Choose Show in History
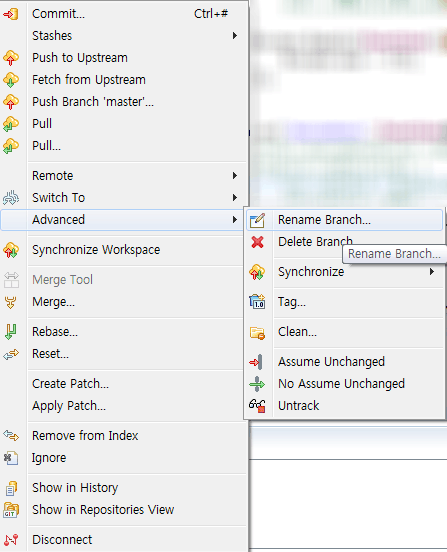 (124, 488)
